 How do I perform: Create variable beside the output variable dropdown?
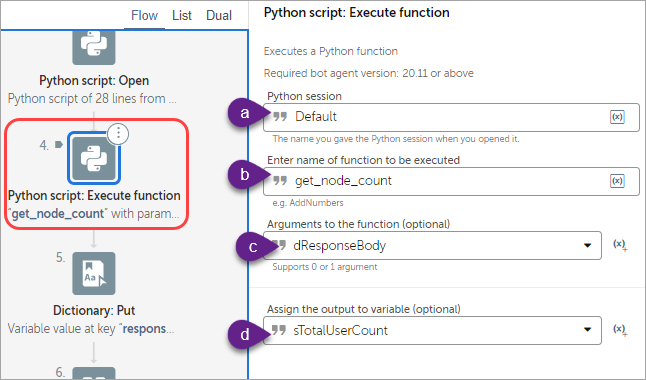(620, 330)
